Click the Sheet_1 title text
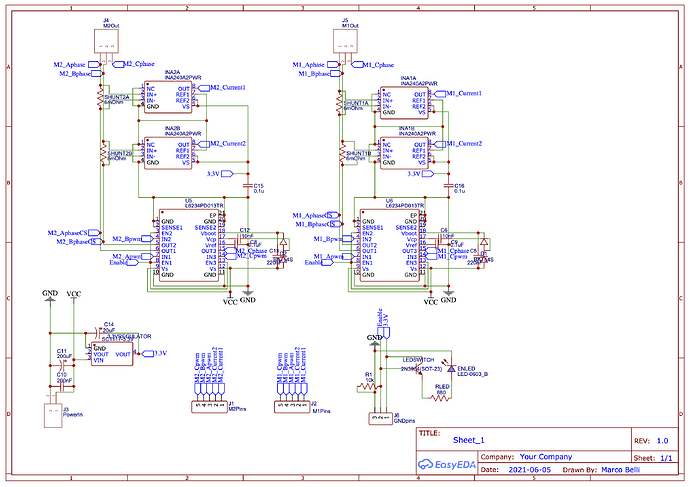Screen dimensions: 690x487 pyautogui.click(x=469, y=440)
